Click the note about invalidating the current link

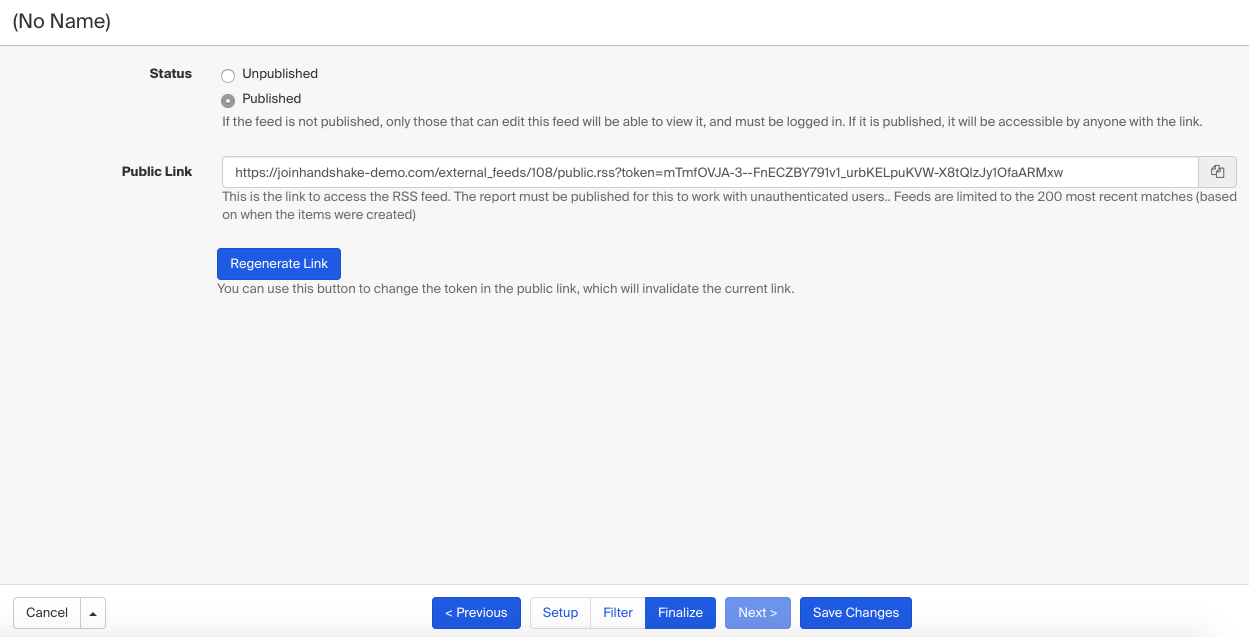505,289
